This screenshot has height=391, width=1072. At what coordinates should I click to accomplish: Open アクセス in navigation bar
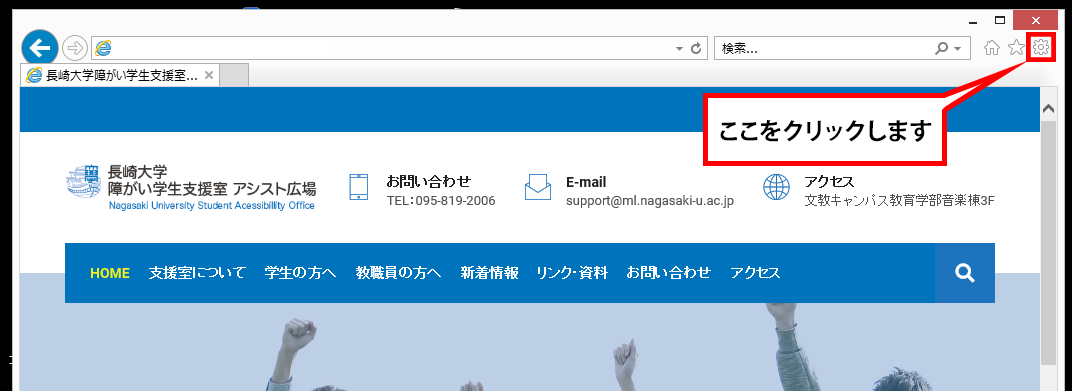[x=755, y=273]
